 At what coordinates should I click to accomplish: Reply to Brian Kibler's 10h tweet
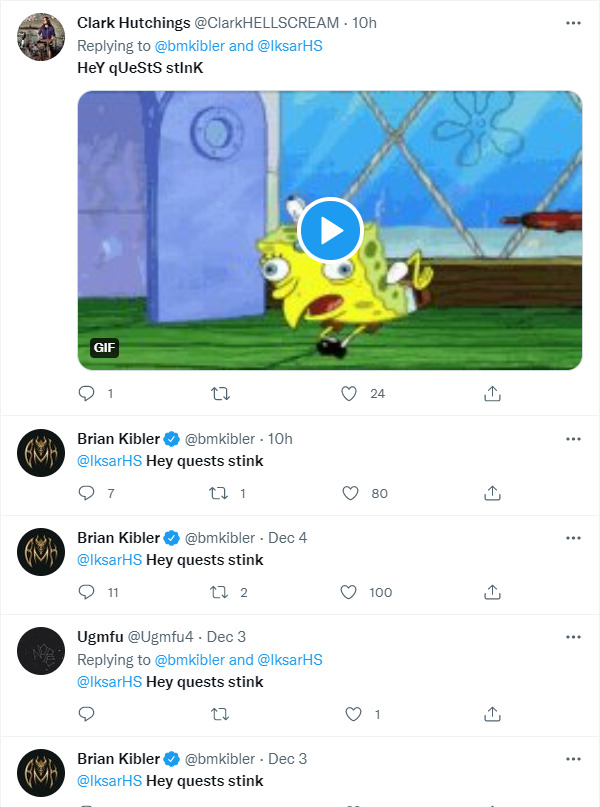click(x=87, y=493)
